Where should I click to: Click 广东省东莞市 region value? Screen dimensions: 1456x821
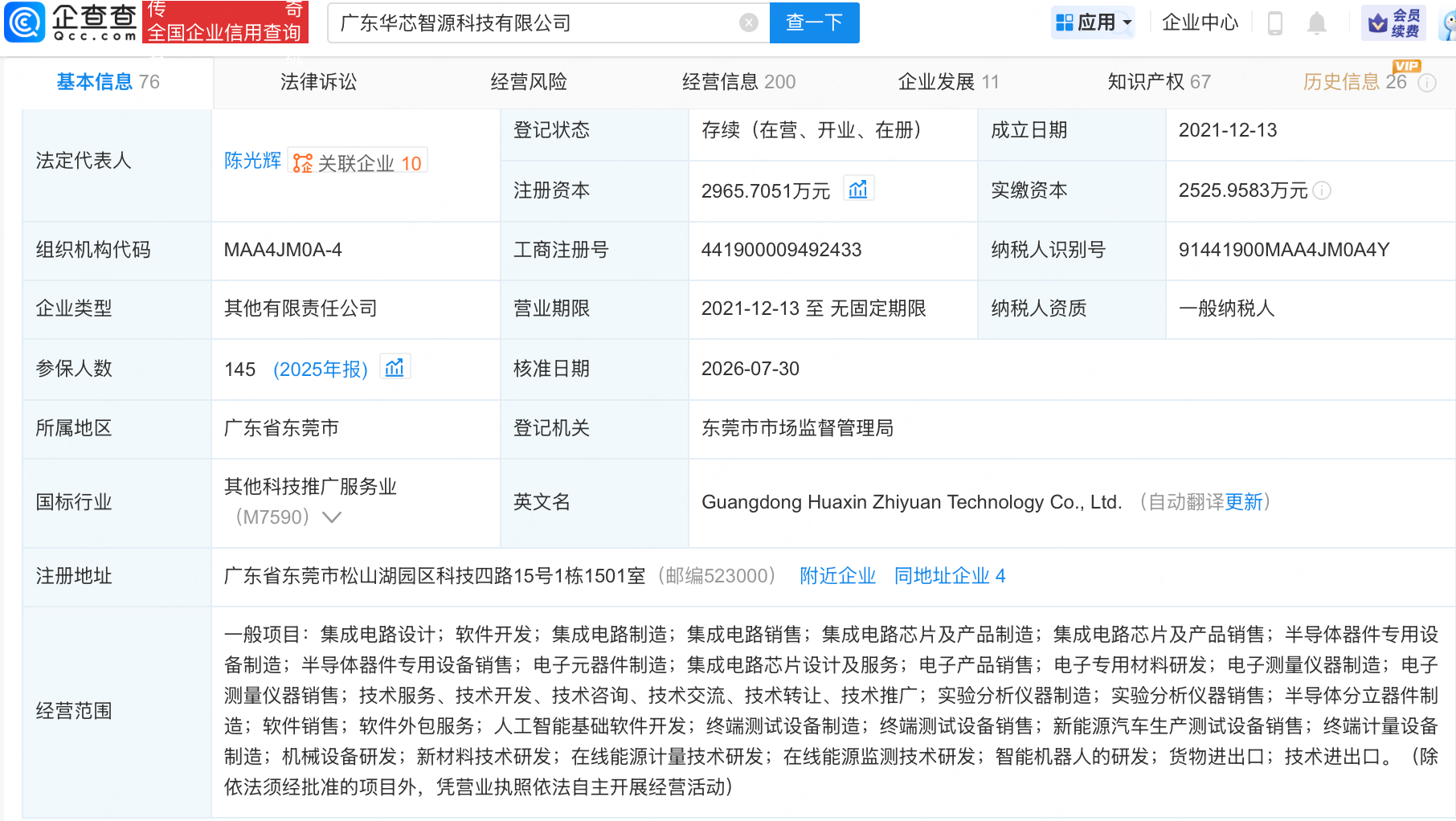[x=281, y=428]
